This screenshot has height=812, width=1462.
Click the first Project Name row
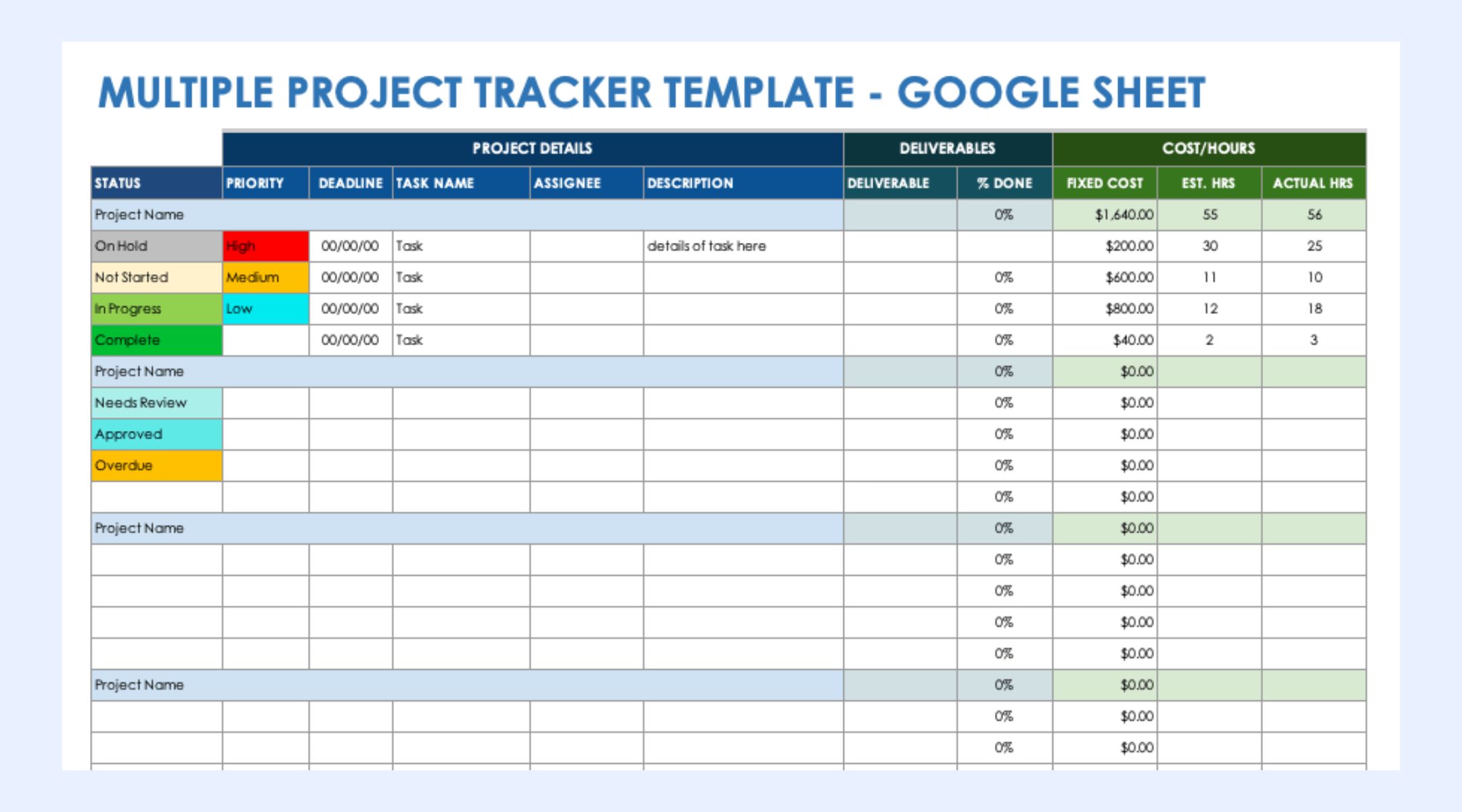click(467, 215)
